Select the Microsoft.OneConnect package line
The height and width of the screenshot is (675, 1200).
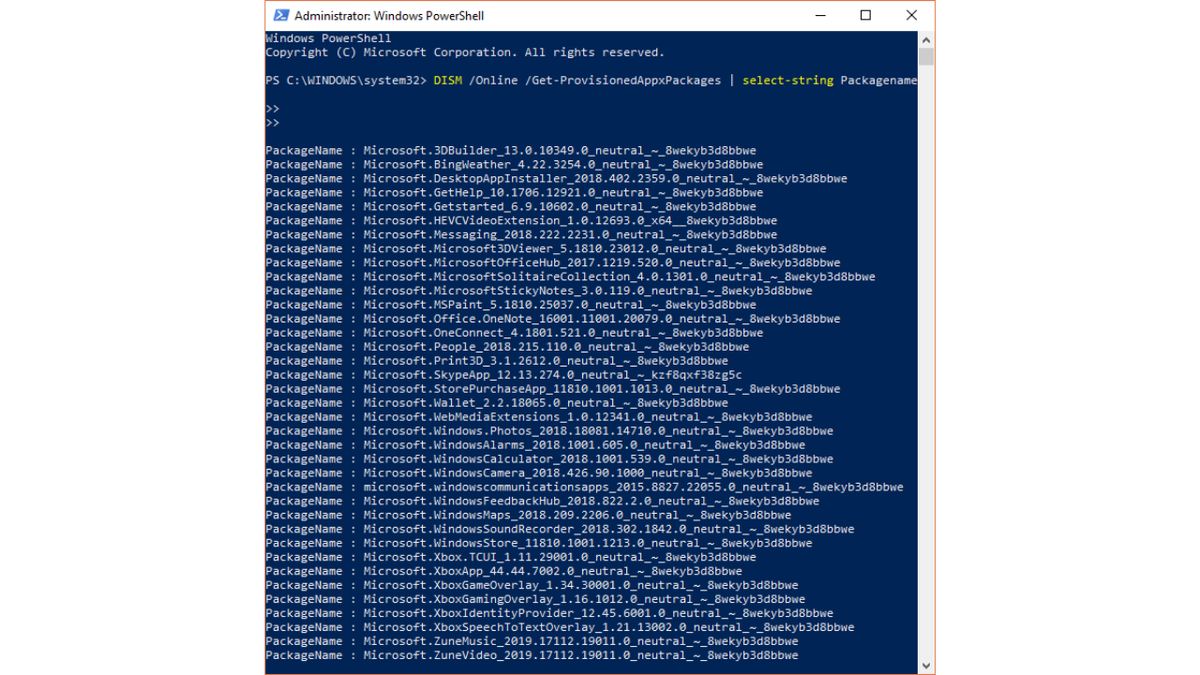[x=514, y=332]
